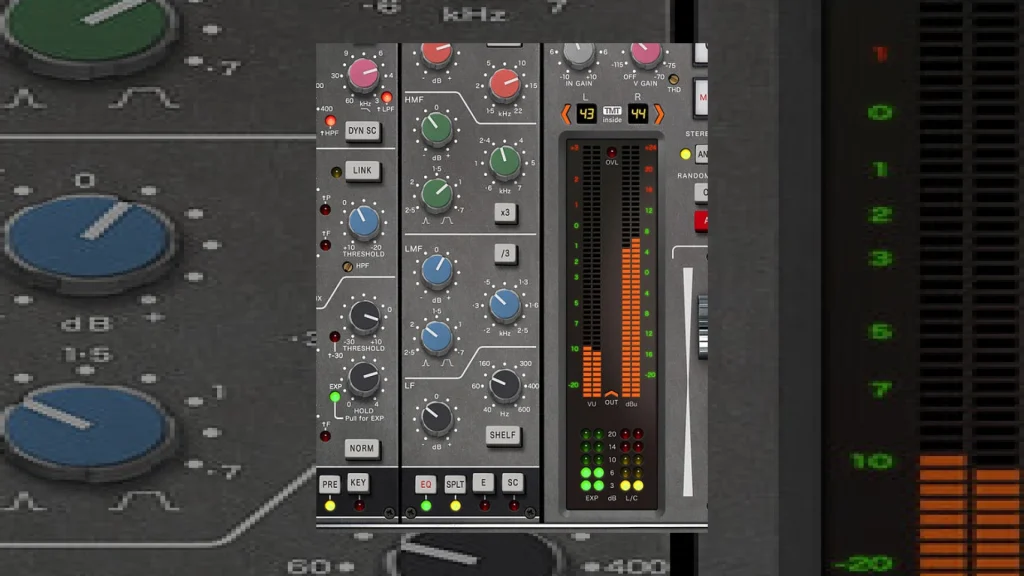Click the green HMF kHz frequency knob
The image size is (1024, 576).
505,162
